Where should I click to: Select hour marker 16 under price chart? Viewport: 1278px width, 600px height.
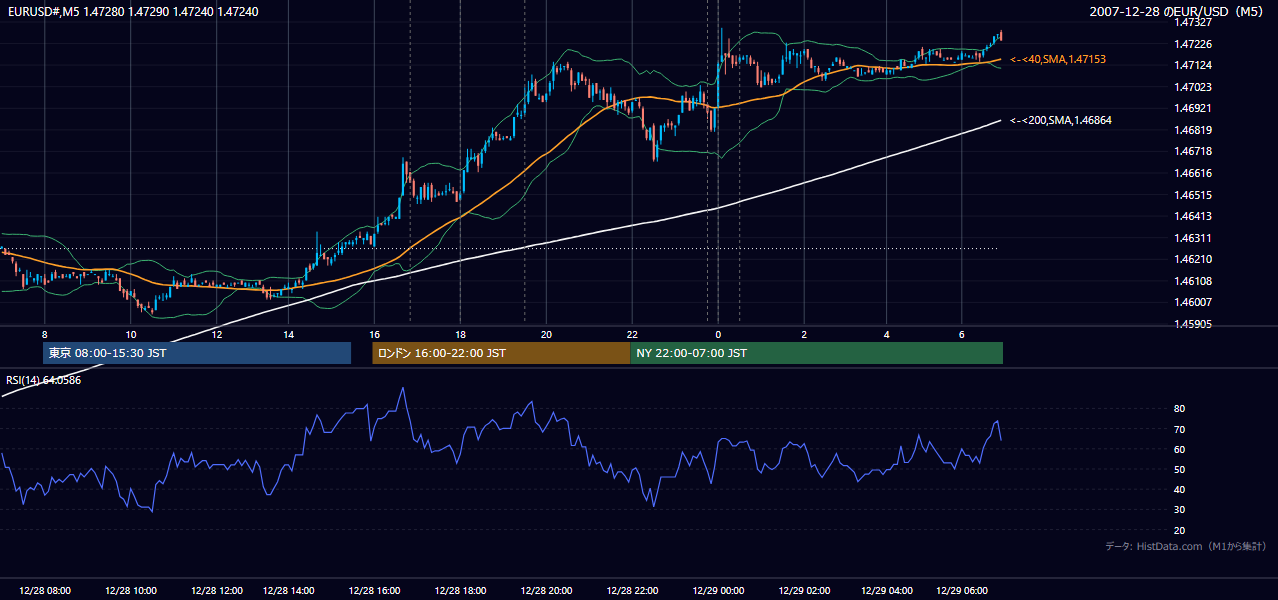(375, 334)
